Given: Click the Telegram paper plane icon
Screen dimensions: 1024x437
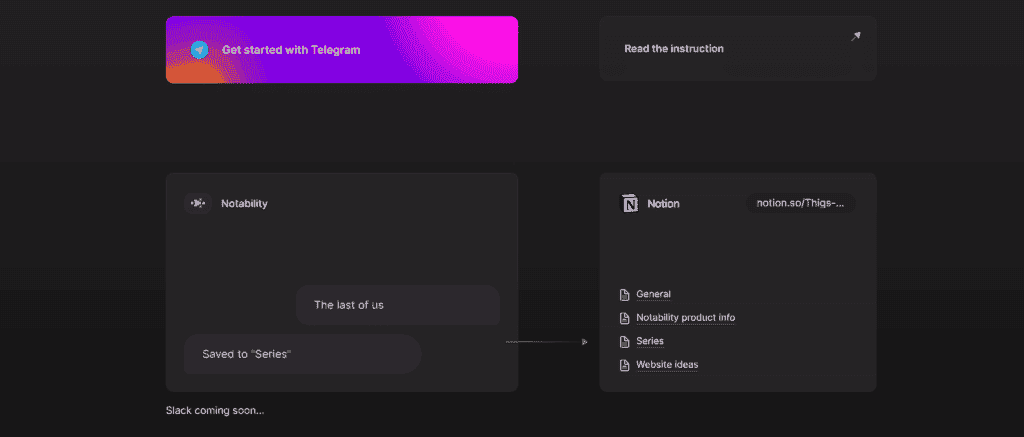Looking at the screenshot, I should [200, 50].
